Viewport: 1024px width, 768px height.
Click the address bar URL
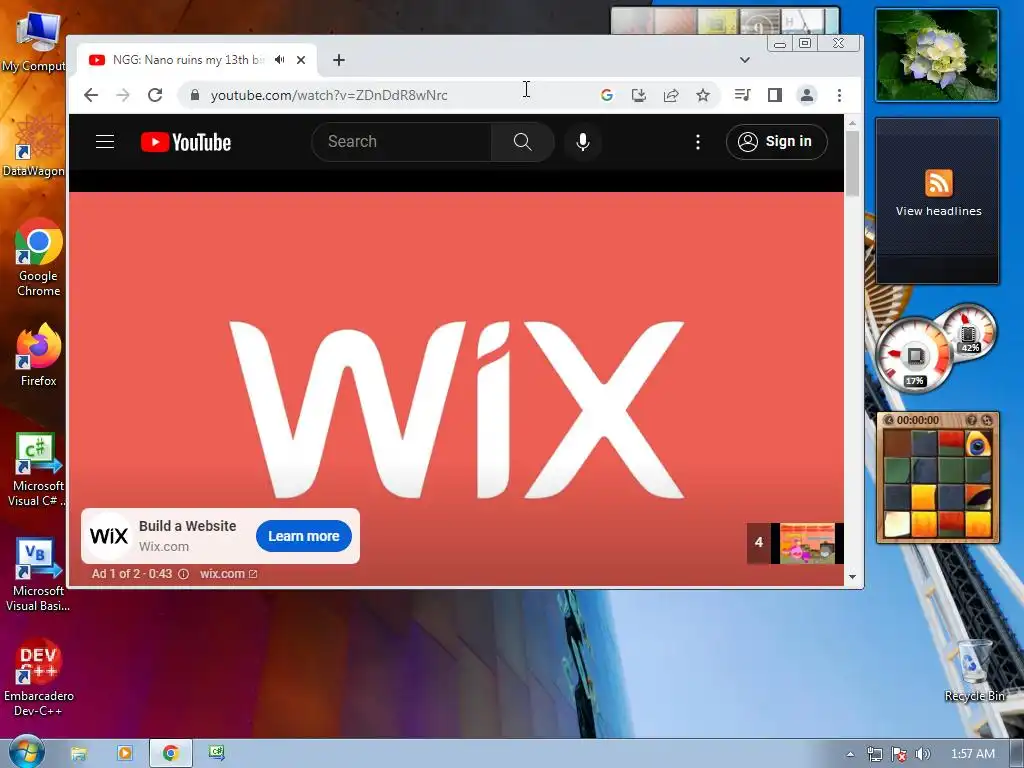[328, 95]
